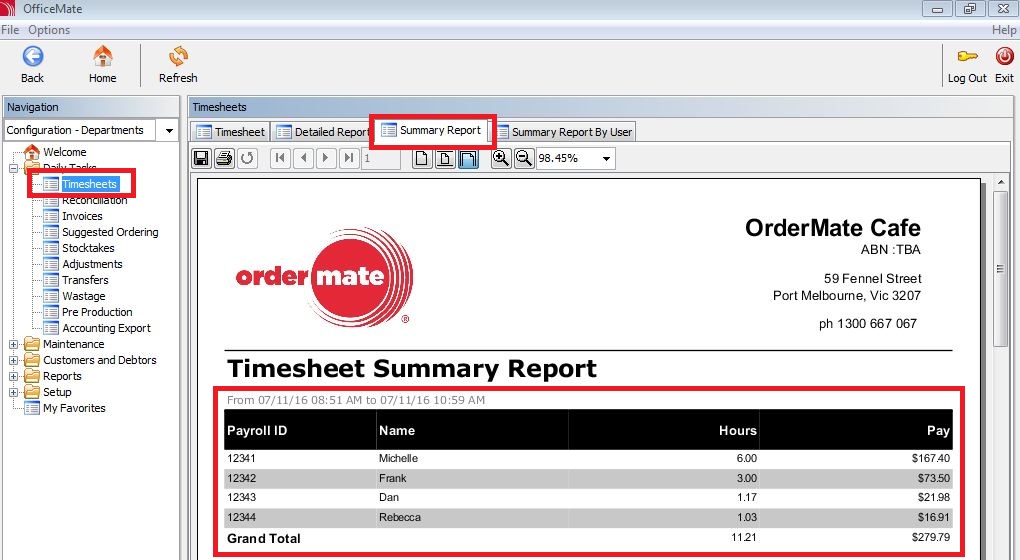Open Suggested Ordering in the tree
Image resolution: width=1020 pixels, height=560 pixels.
click(x=110, y=232)
